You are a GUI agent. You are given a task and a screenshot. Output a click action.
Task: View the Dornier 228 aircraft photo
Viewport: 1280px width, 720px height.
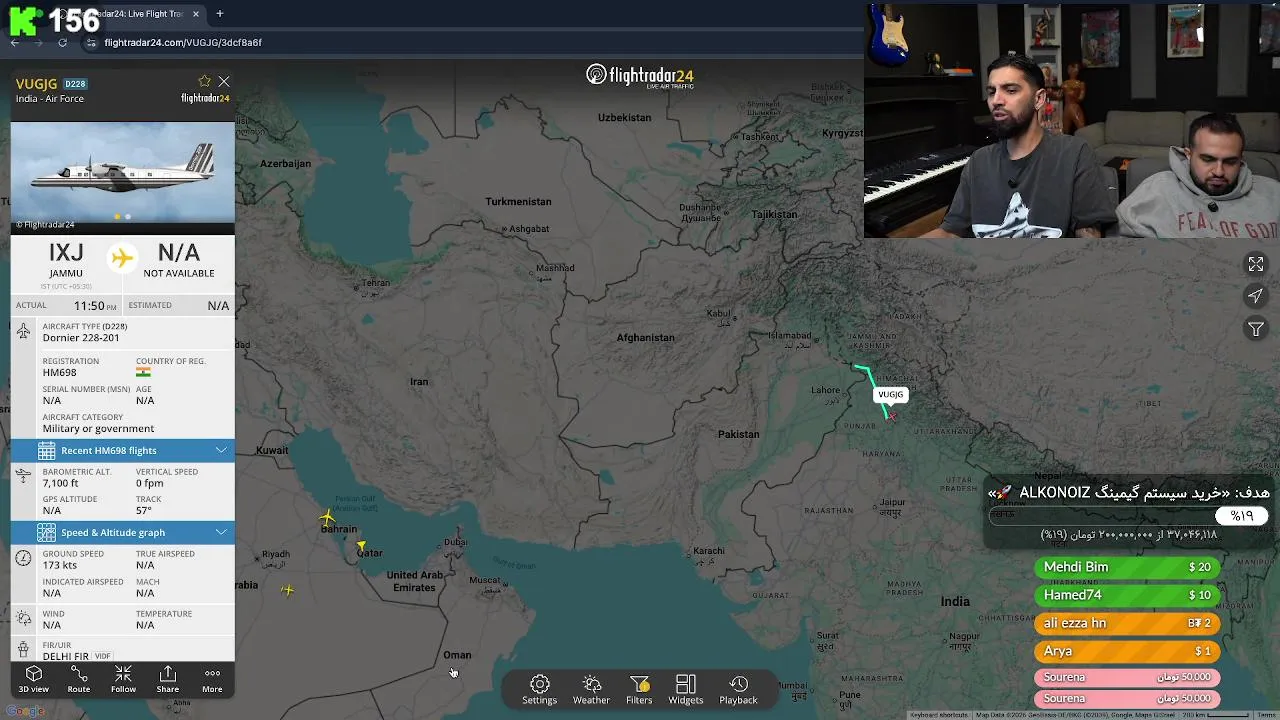click(x=123, y=172)
